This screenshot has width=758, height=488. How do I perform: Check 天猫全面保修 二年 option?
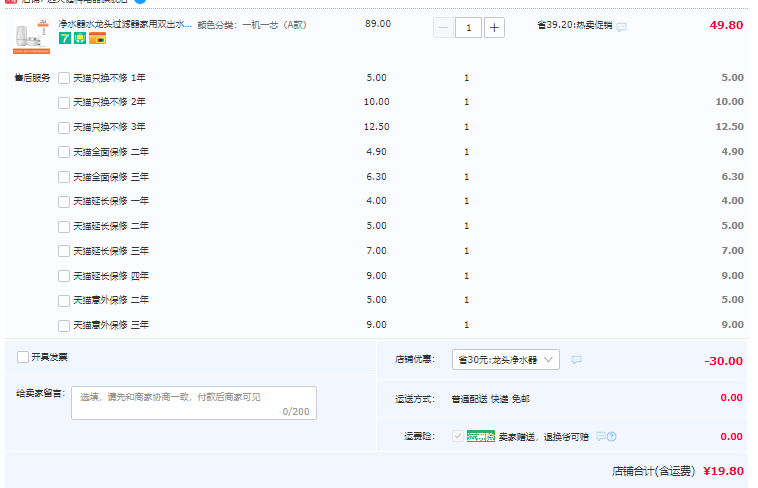pos(64,152)
